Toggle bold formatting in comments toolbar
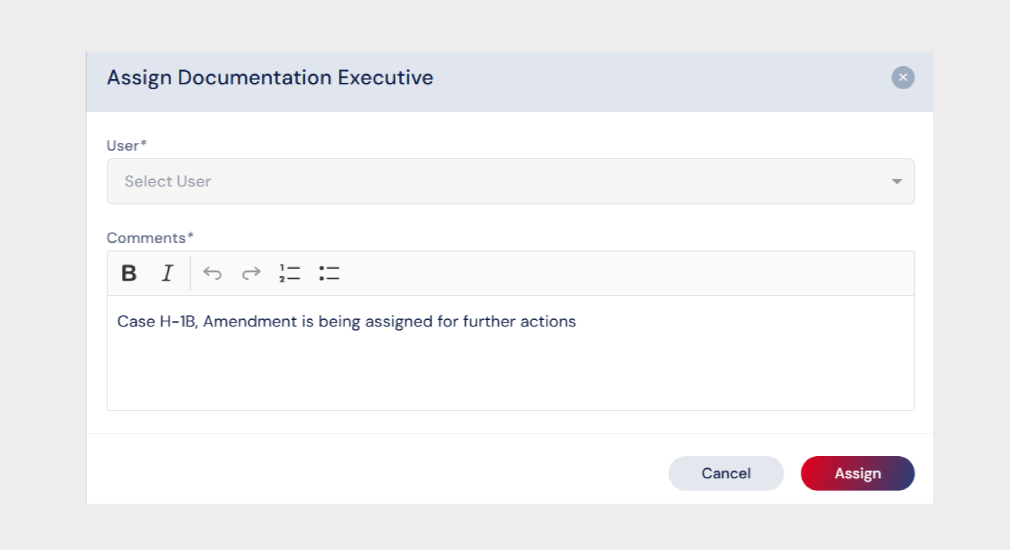The width and height of the screenshot is (1010, 550). pyautogui.click(x=129, y=273)
